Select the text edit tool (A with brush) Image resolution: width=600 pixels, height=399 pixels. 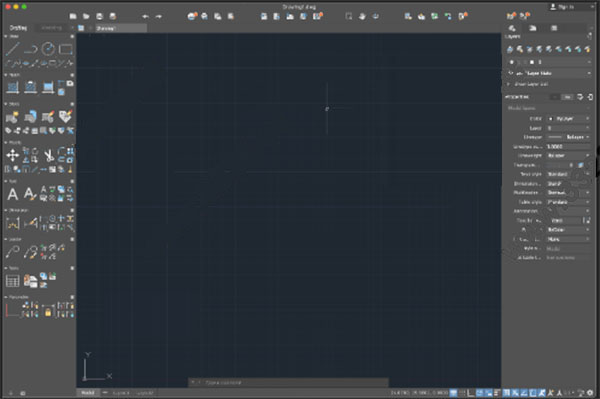pyautogui.click(x=30, y=194)
